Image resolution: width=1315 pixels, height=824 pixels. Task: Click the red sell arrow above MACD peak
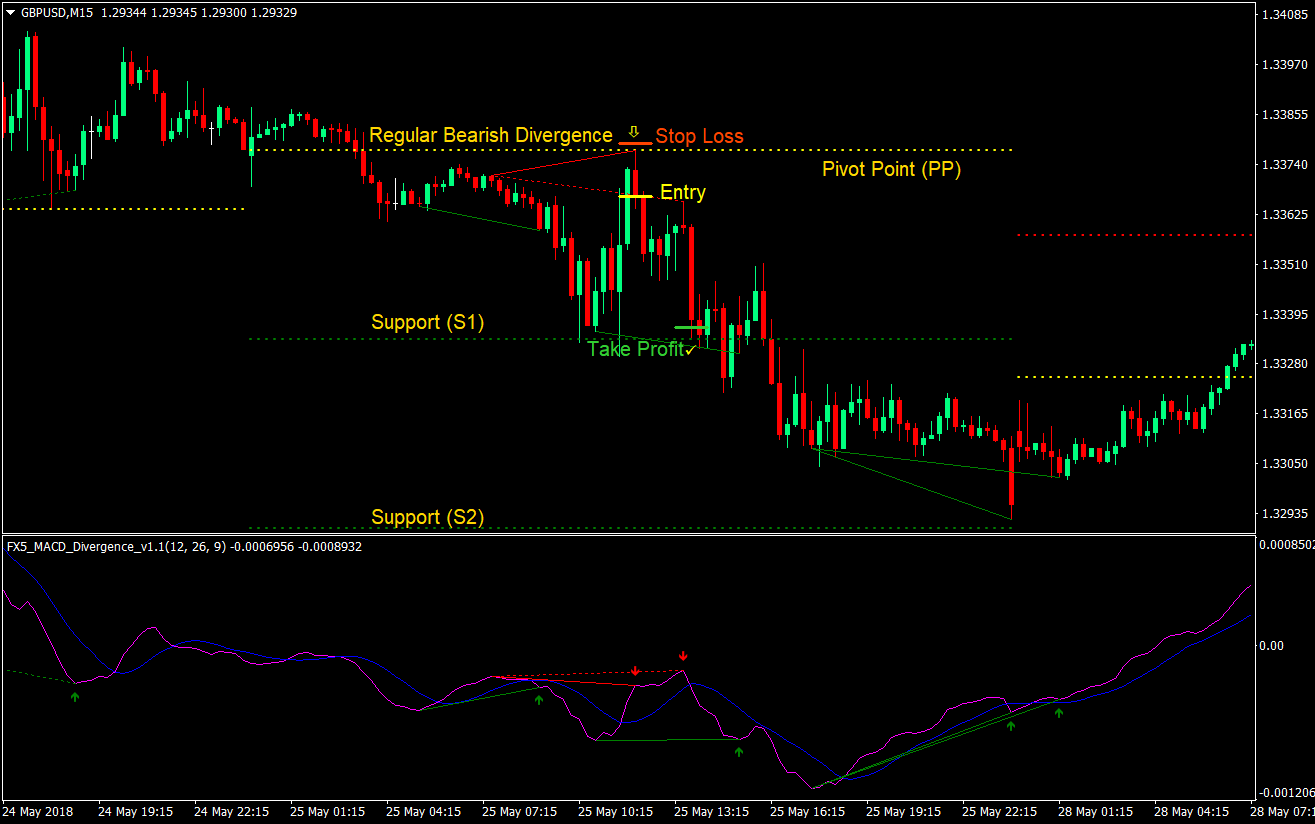click(683, 657)
